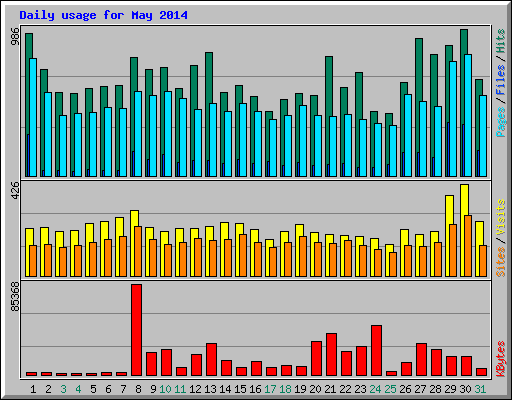Click day label 21 on the x-axis

point(330,389)
